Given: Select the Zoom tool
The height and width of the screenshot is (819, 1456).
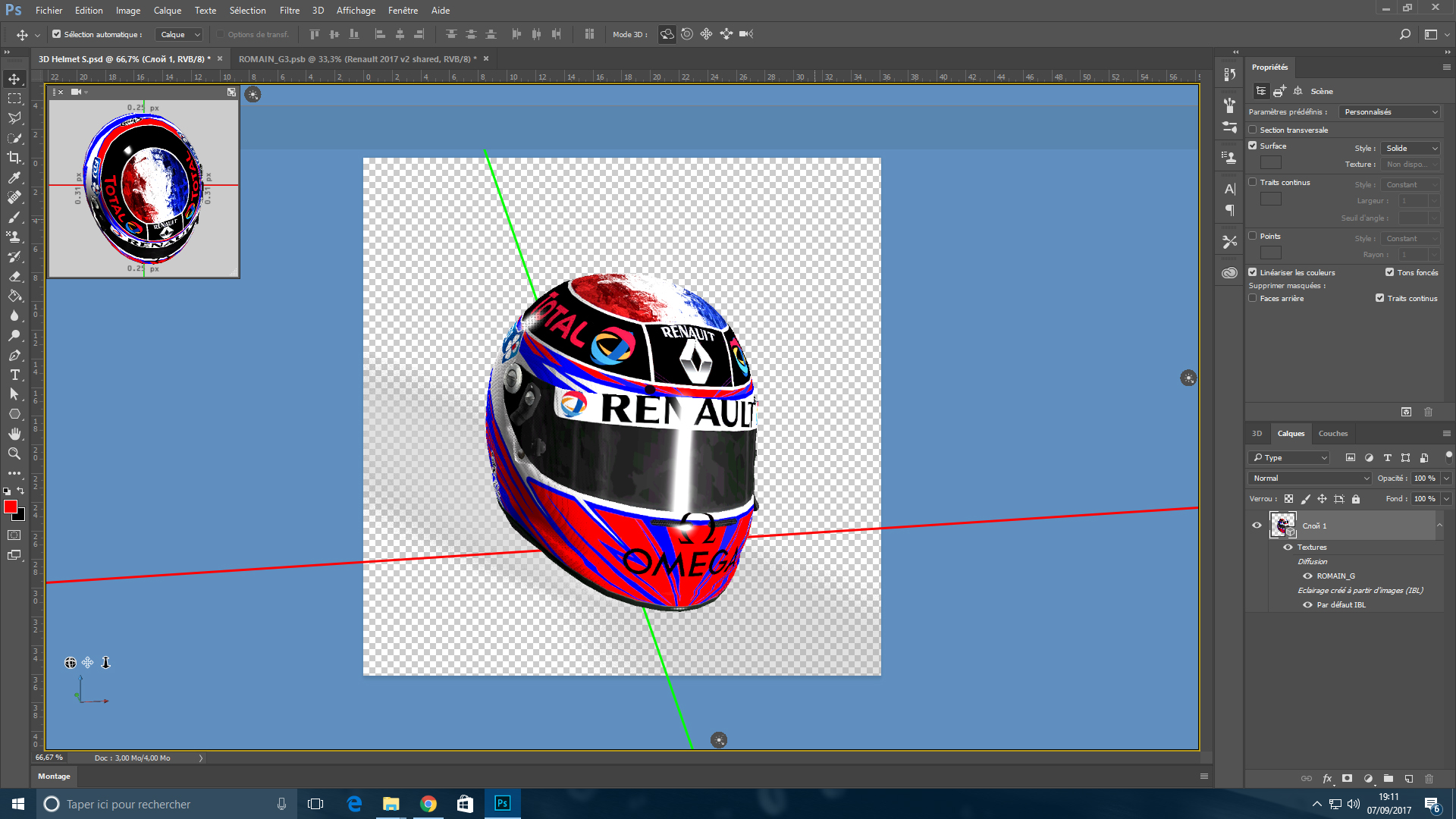Looking at the screenshot, I should [14, 453].
